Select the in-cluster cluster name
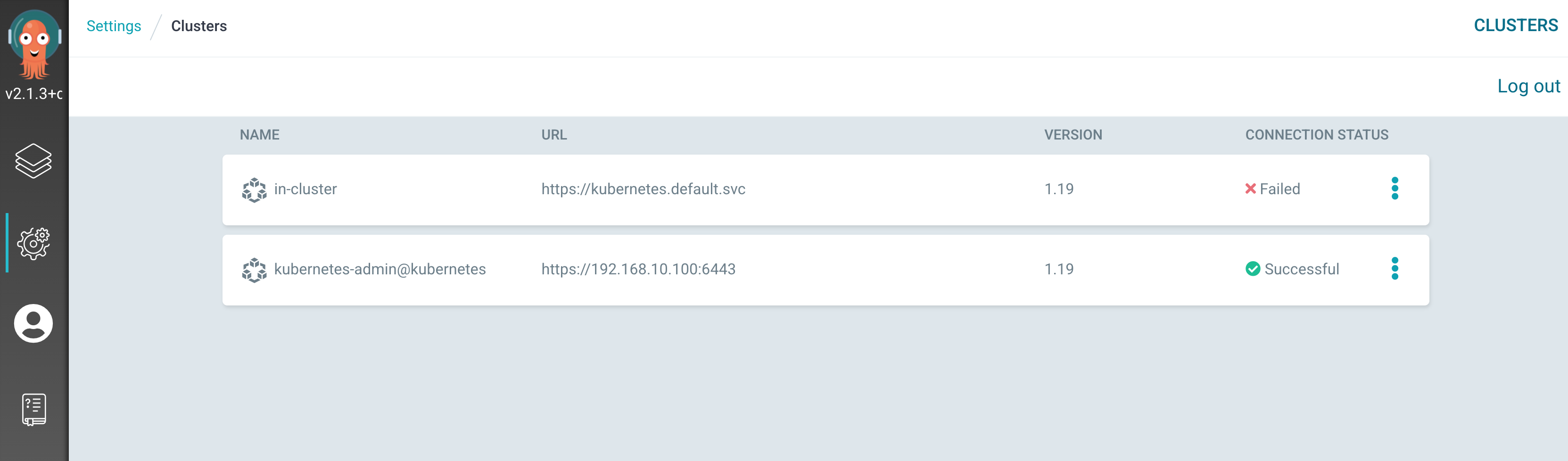1568x461 pixels. [305, 189]
